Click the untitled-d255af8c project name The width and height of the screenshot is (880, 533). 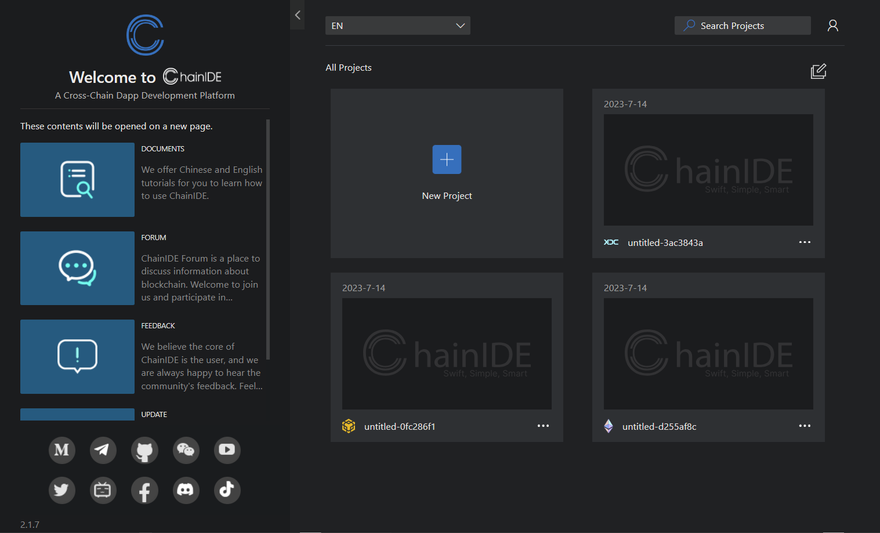pyautogui.click(x=659, y=426)
